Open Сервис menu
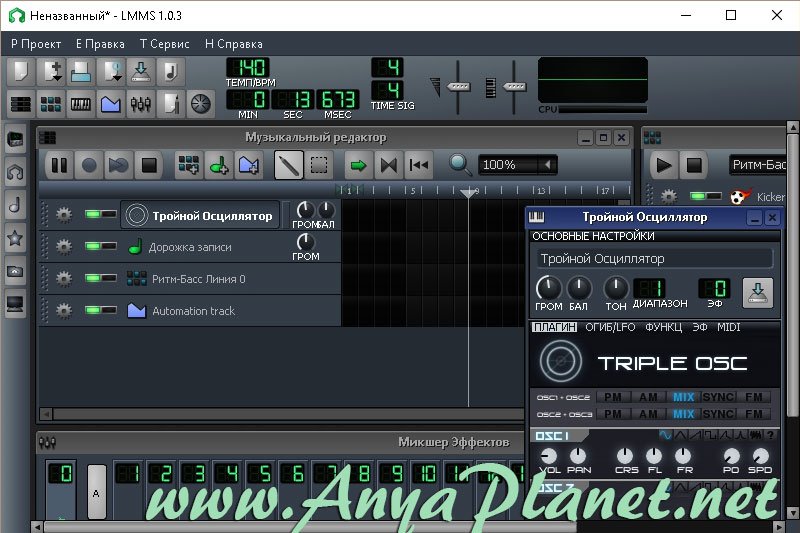The width and height of the screenshot is (800, 533). pos(165,44)
